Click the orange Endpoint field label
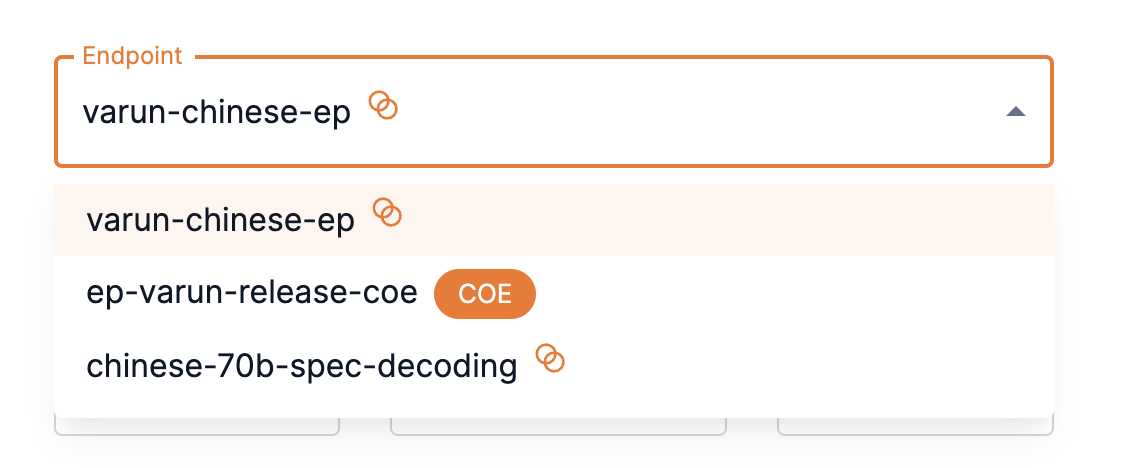 (132, 56)
